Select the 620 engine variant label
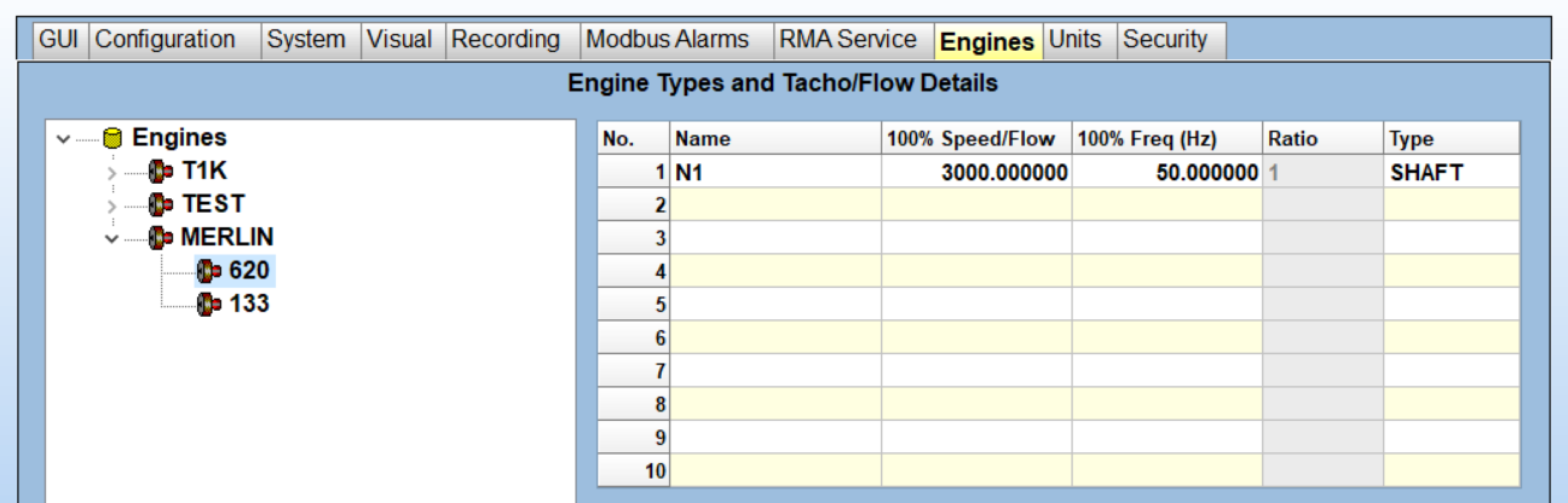The image size is (1568, 503). pyautogui.click(x=250, y=271)
